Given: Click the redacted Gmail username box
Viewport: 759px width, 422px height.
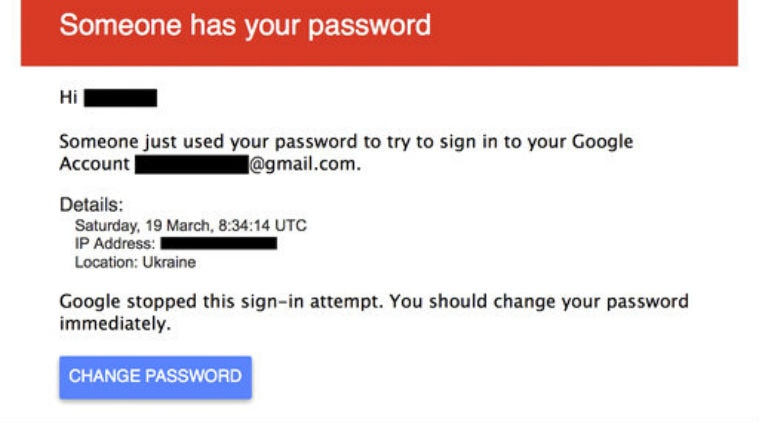Looking at the screenshot, I should coord(191,164).
